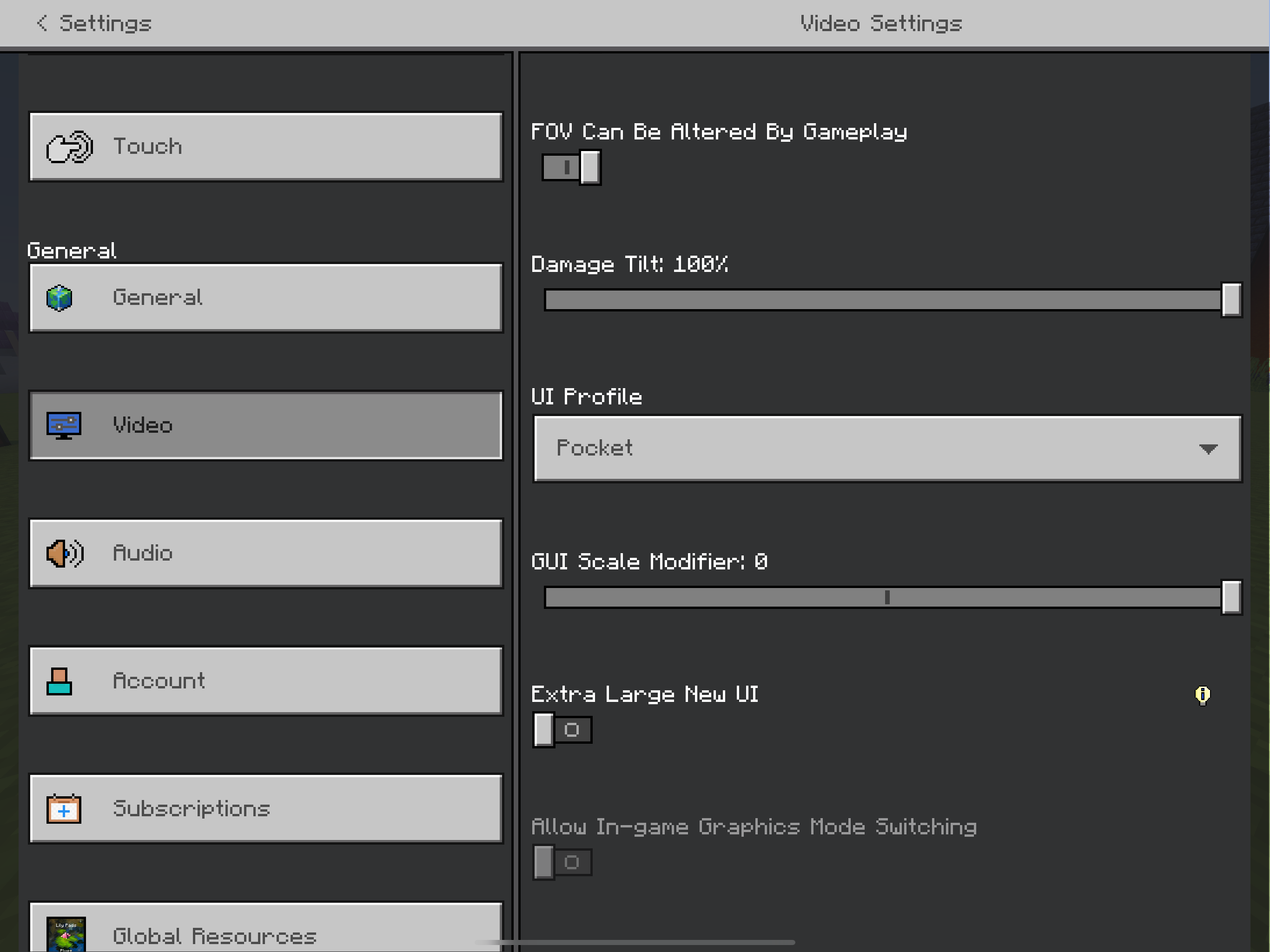Disable FOV Can Be Altered By Gameplay
Image resolution: width=1270 pixels, height=952 pixels.
coord(571,168)
